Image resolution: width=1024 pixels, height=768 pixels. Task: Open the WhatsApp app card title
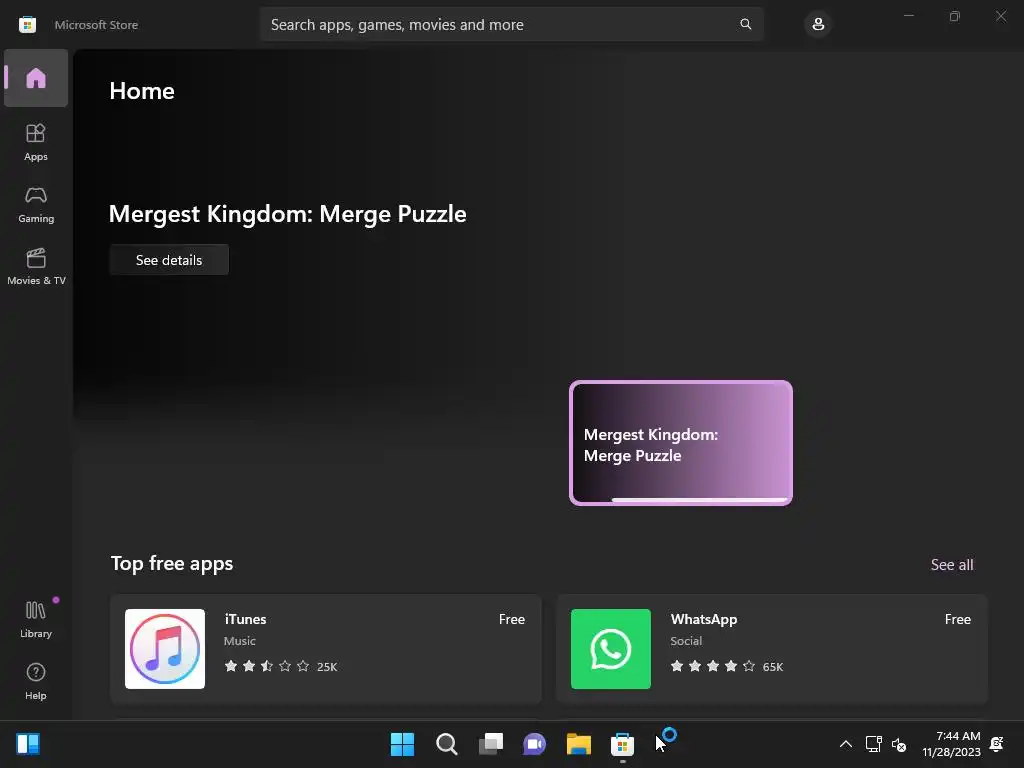[703, 619]
